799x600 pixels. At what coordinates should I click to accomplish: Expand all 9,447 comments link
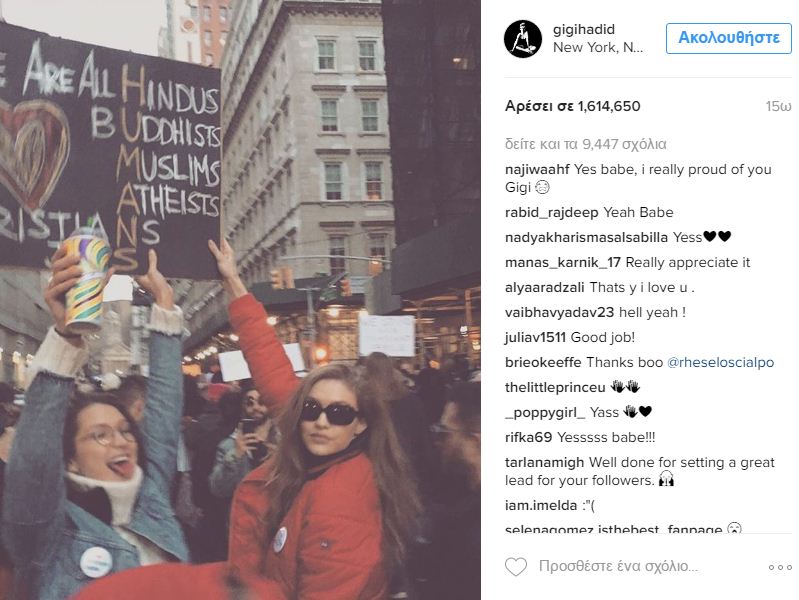pyautogui.click(x=585, y=144)
